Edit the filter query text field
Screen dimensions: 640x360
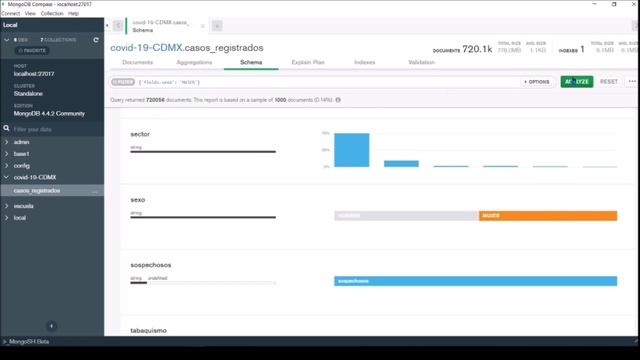[x=327, y=82]
